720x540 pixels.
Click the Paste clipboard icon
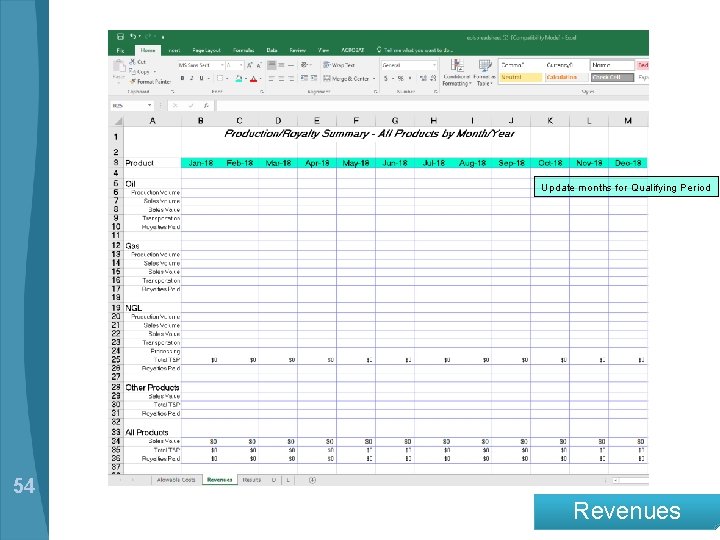[x=119, y=67]
